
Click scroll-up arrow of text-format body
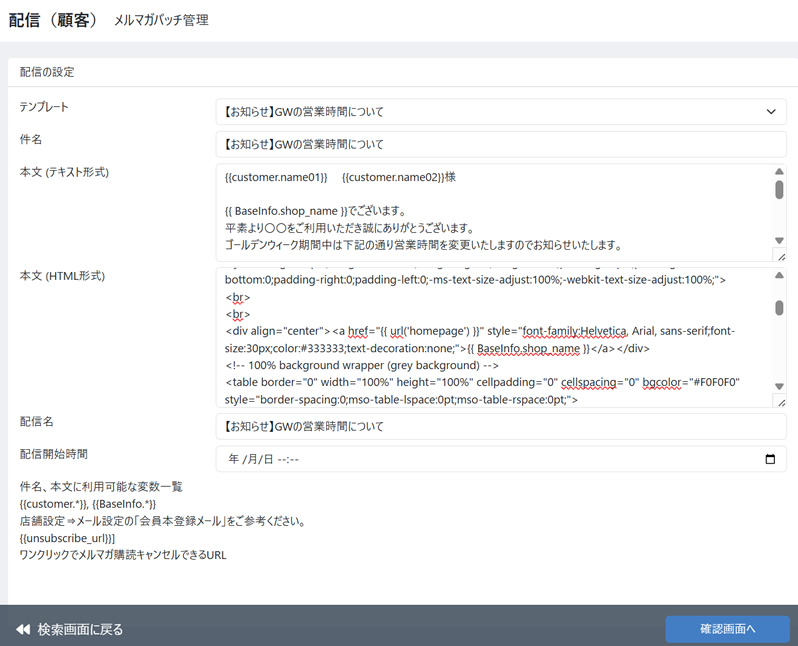click(779, 172)
